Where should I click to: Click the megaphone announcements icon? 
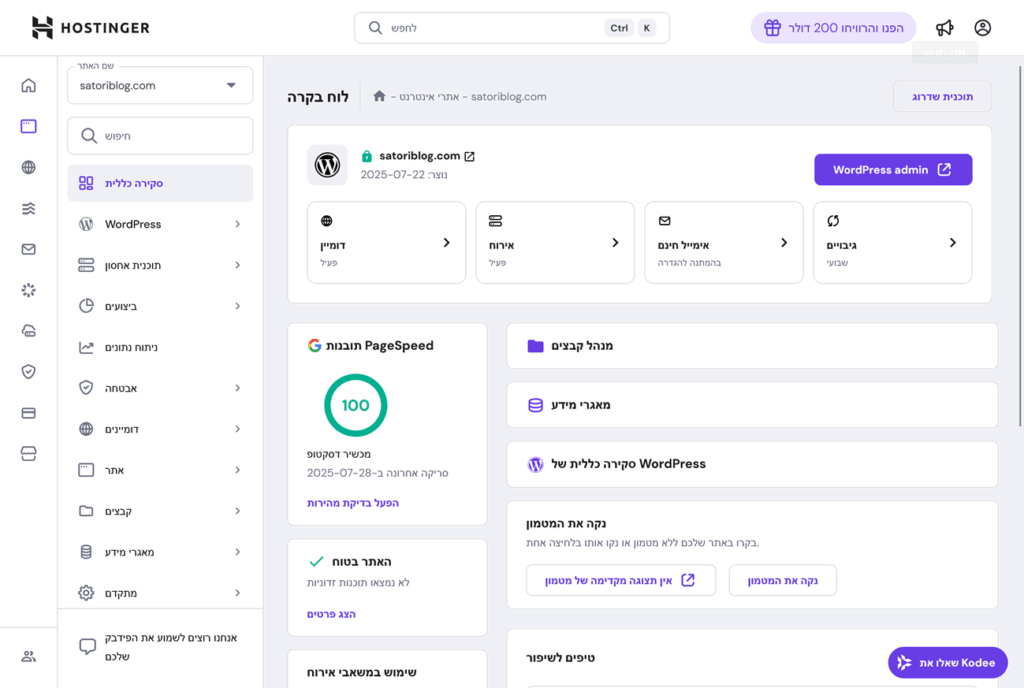944,27
